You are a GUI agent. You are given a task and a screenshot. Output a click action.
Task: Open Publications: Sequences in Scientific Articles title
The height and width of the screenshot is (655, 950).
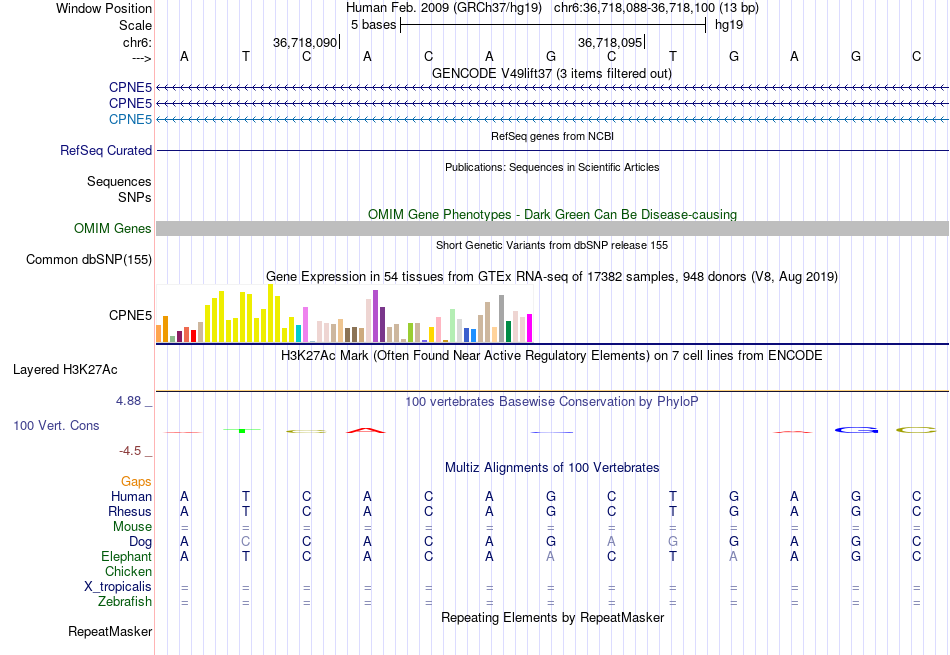[x=552, y=167]
